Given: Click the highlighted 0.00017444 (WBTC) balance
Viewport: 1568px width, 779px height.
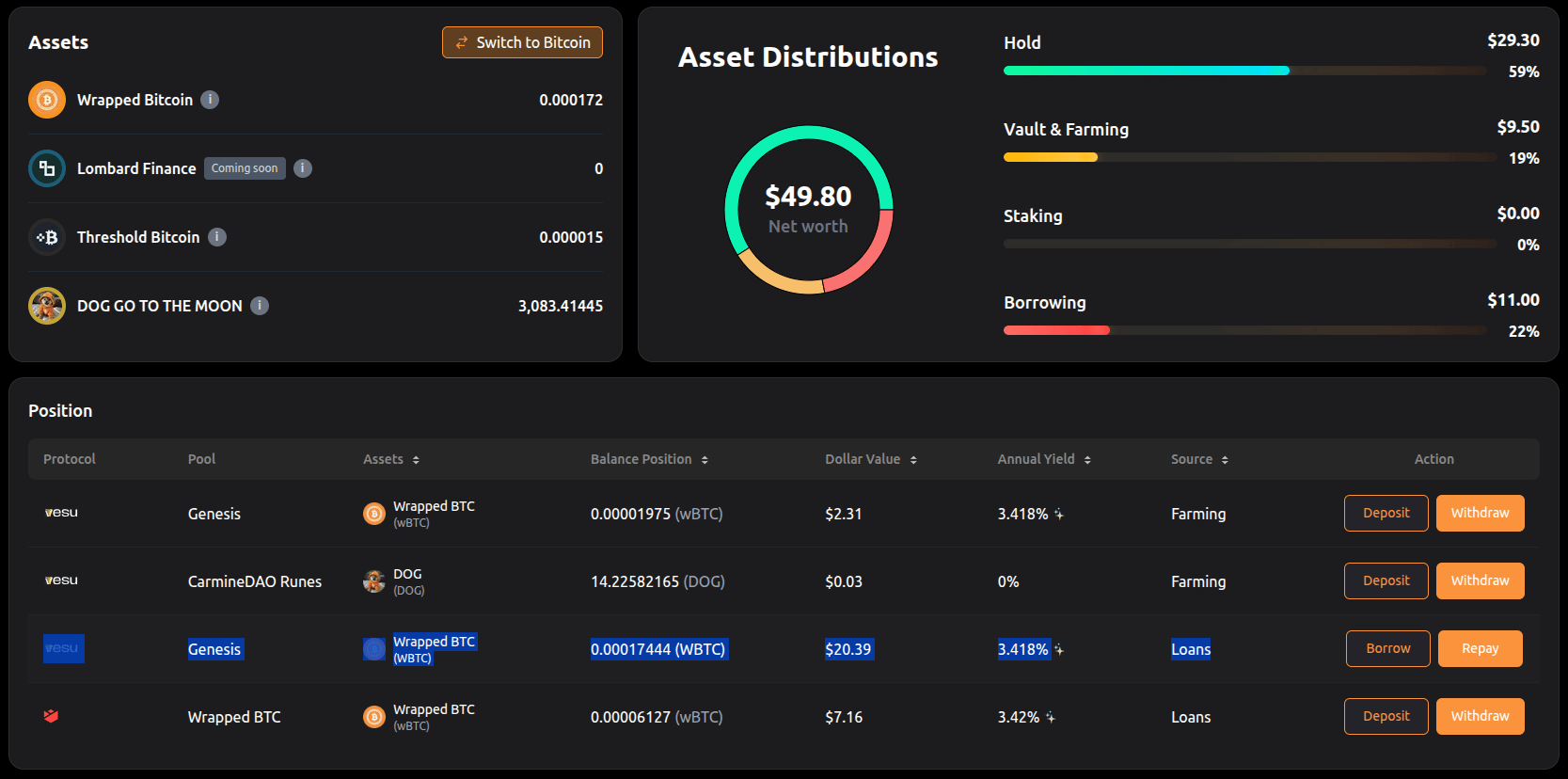Looking at the screenshot, I should point(658,649).
